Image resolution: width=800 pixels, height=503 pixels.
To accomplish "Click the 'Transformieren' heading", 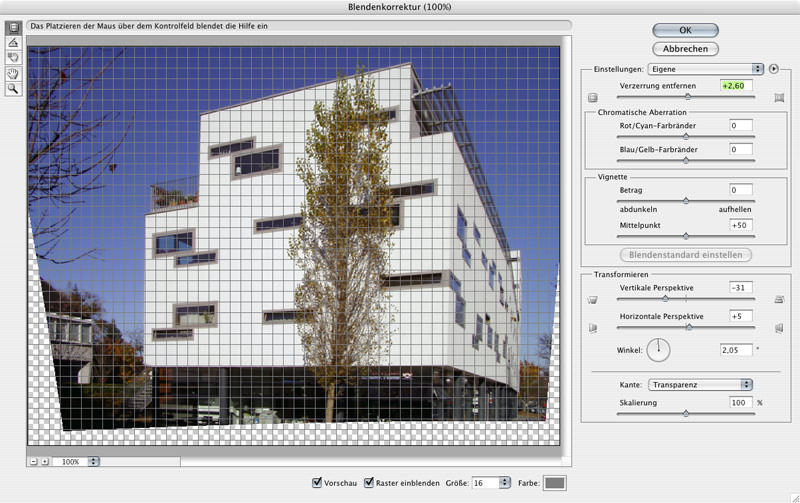I will pyautogui.click(x=621, y=274).
